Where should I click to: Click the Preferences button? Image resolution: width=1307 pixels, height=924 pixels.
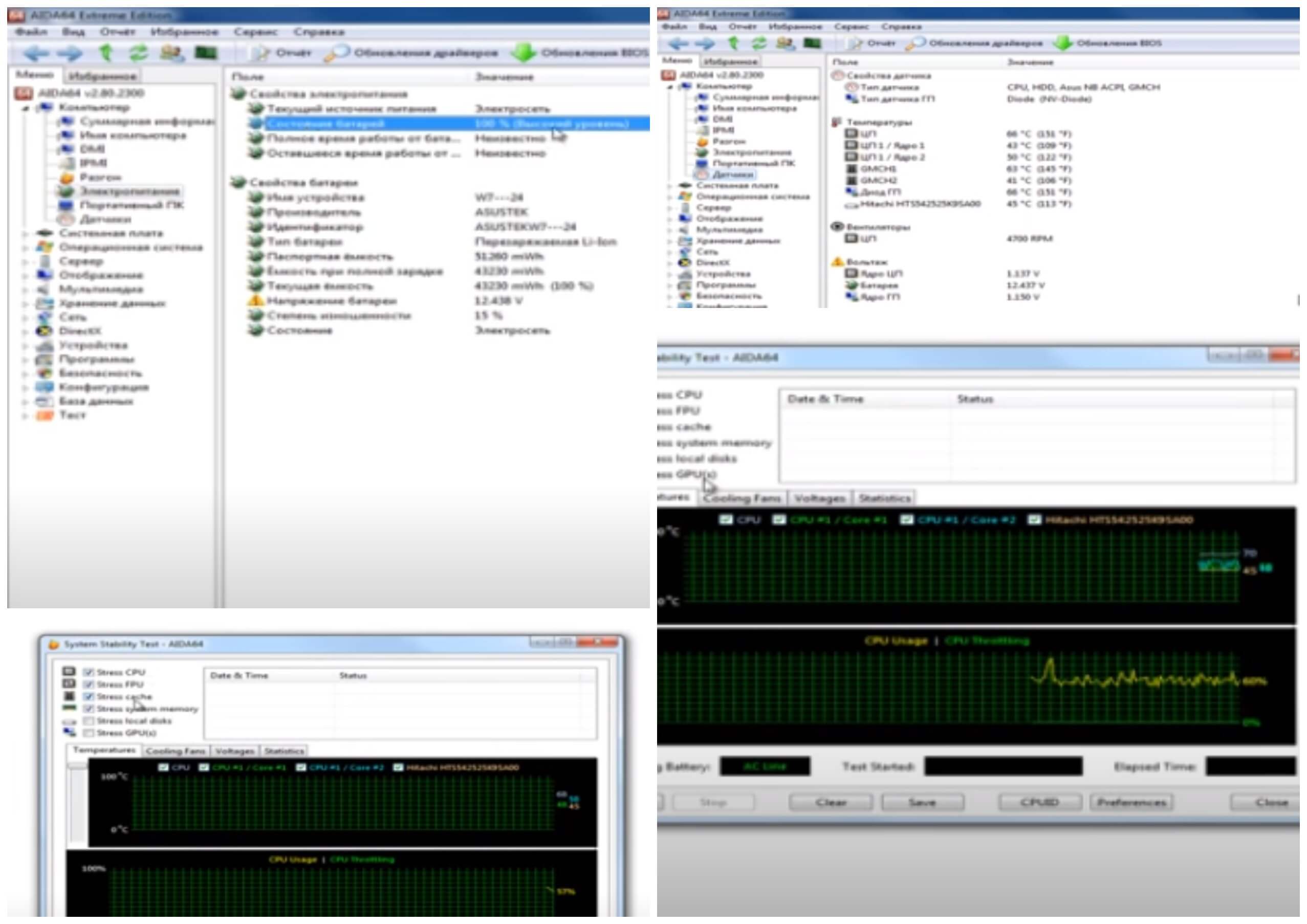(1131, 802)
